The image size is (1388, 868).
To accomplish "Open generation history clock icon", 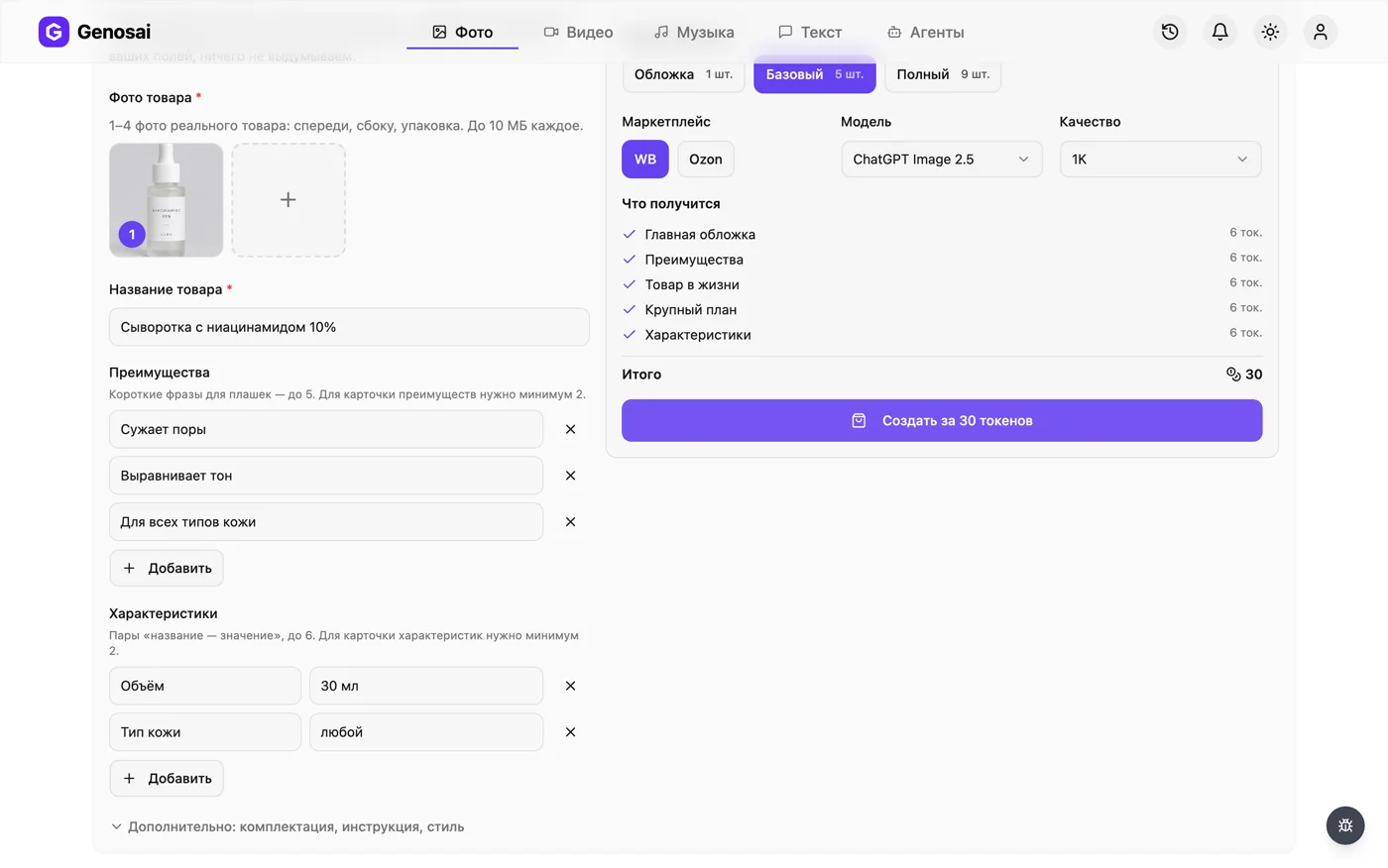I will click(x=1170, y=32).
